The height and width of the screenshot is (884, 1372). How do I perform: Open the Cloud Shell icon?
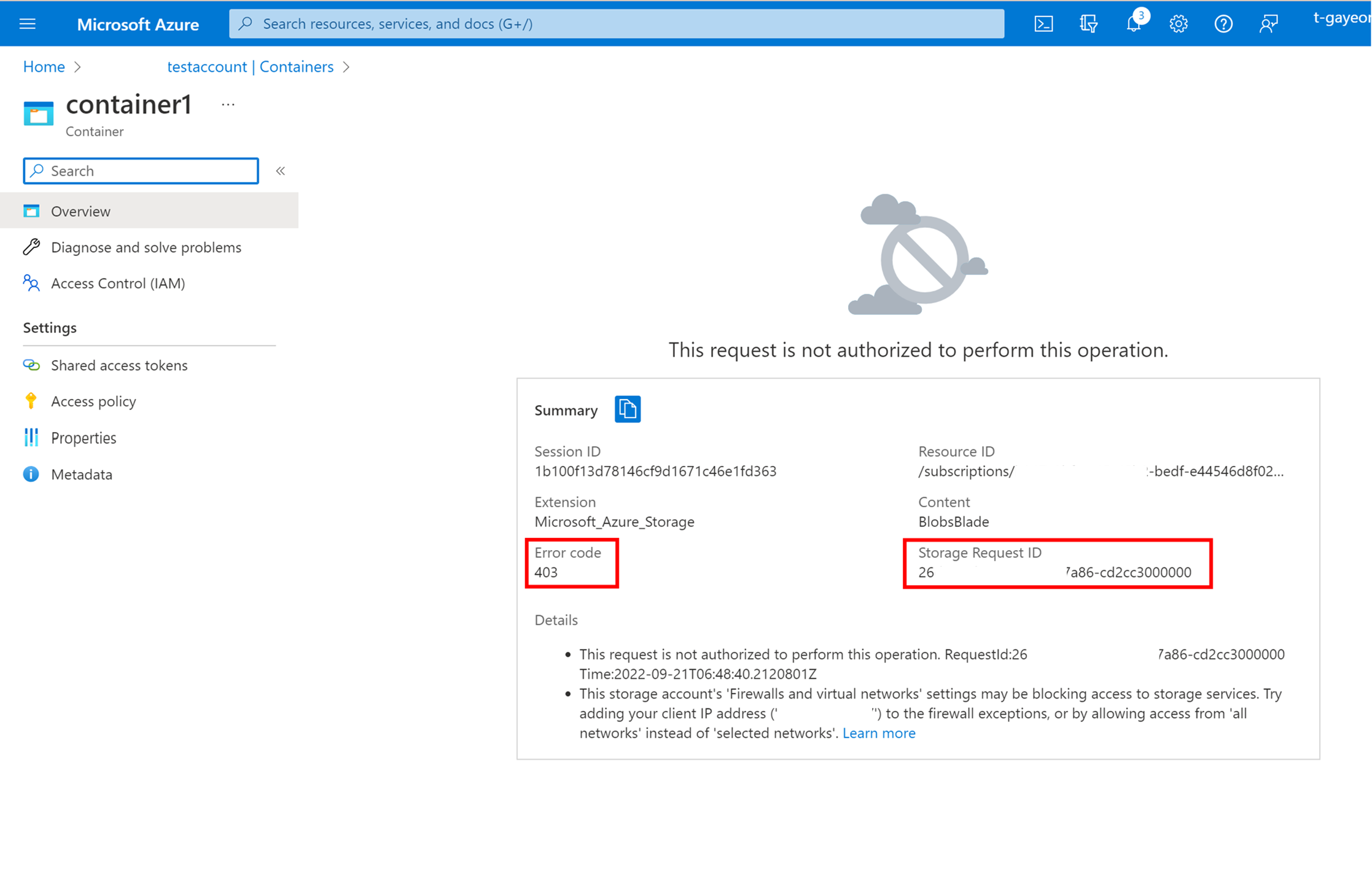coord(1043,24)
